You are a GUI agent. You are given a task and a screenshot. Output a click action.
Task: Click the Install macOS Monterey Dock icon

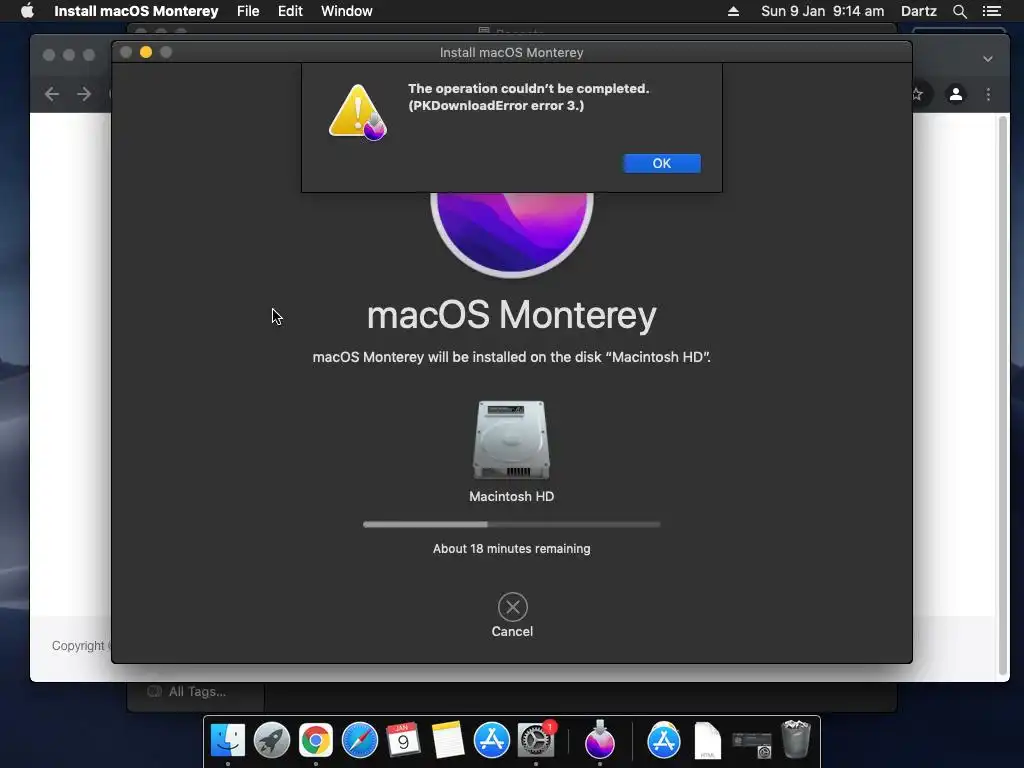(600, 740)
